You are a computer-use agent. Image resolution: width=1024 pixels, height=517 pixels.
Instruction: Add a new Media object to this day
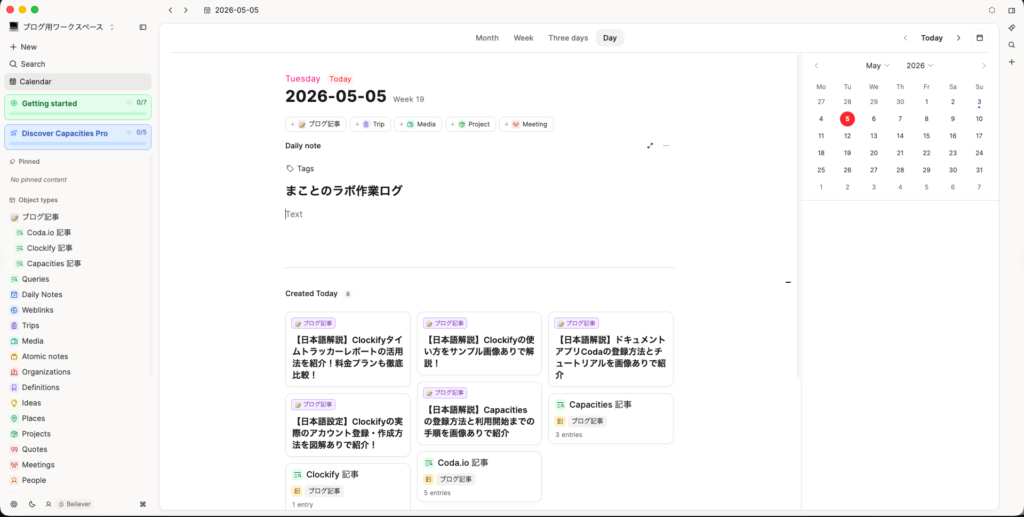[418, 124]
